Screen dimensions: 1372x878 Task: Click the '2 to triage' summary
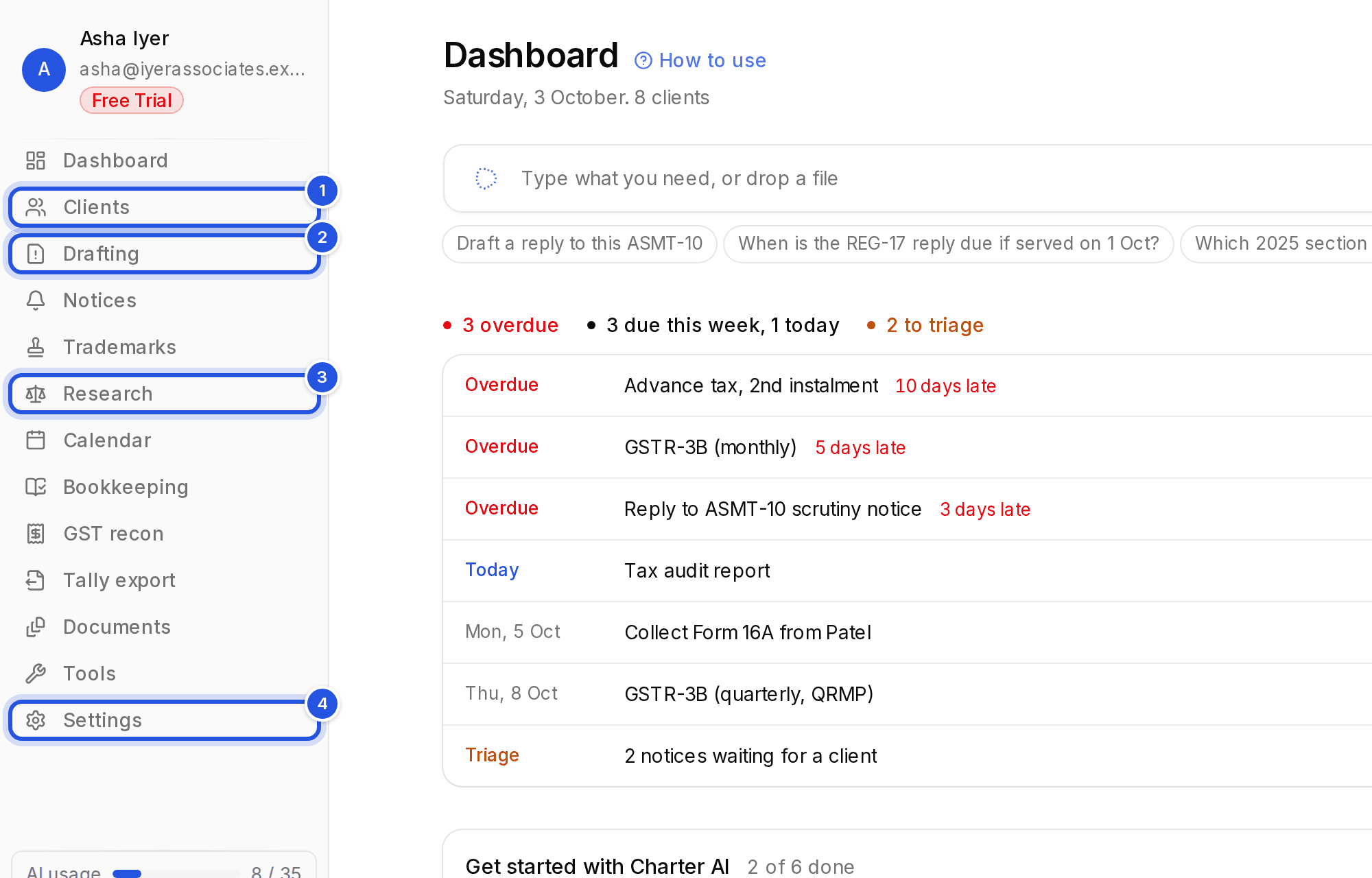point(925,325)
